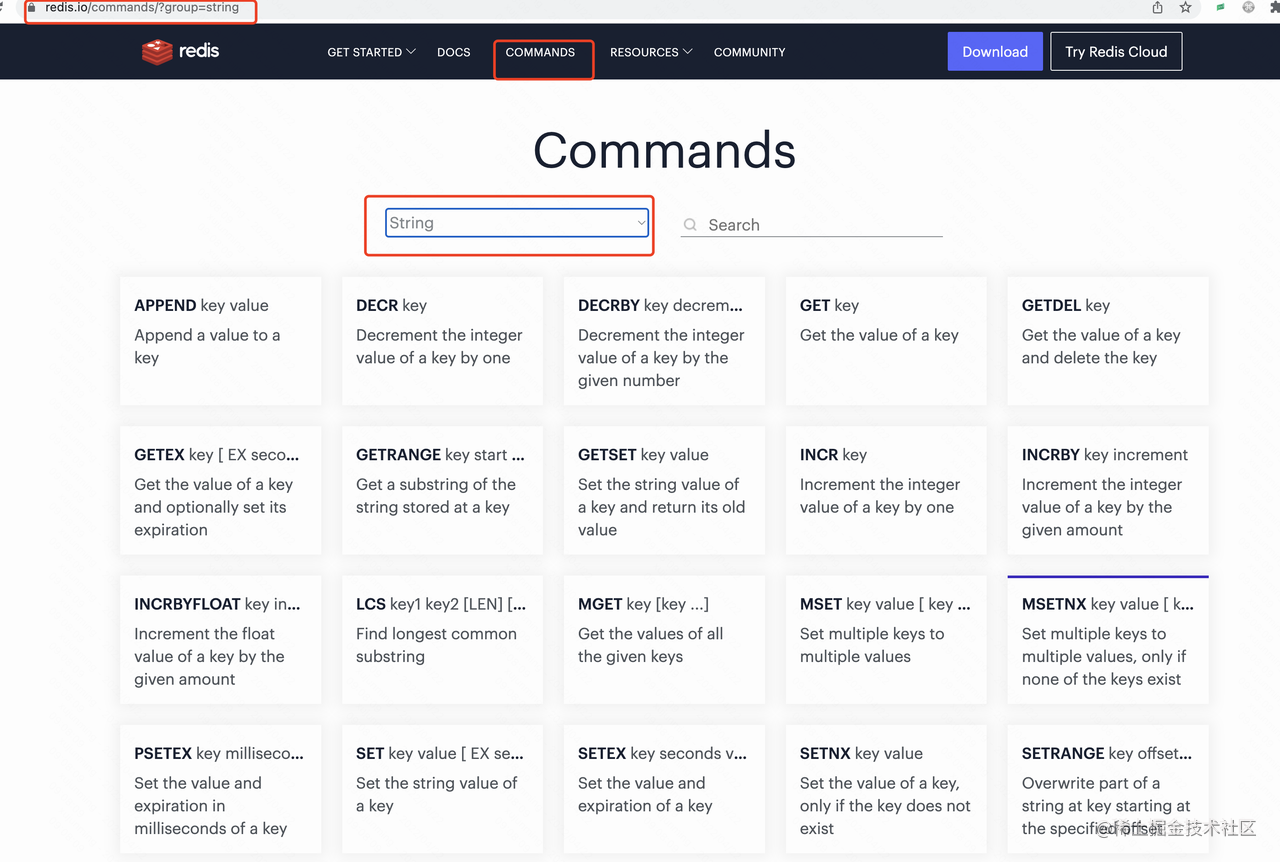Screen dimensions: 1280x862
Task: Open the GETRANGE command card
Action: [x=442, y=490]
